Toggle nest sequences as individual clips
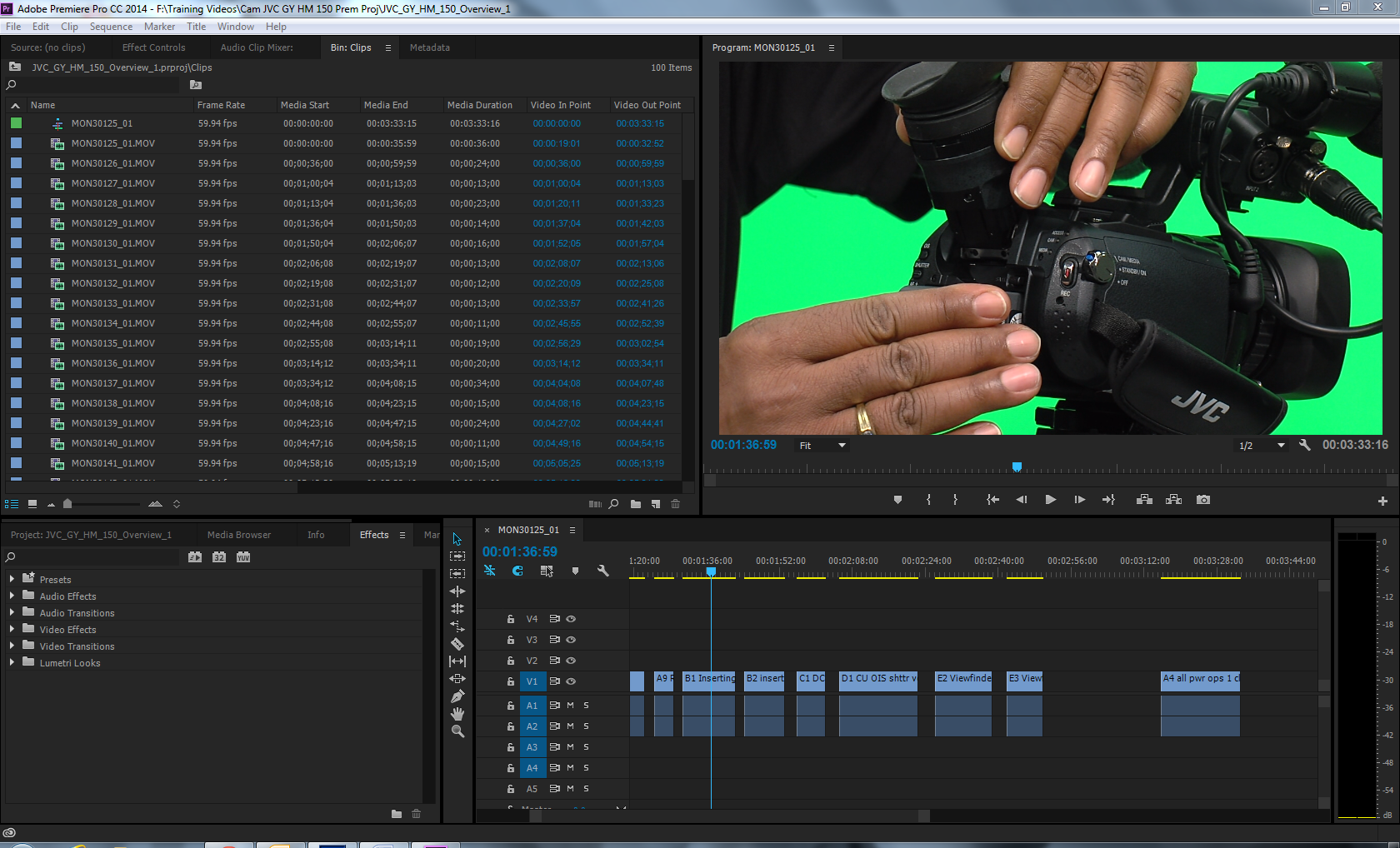This screenshot has width=1400, height=848. (490, 571)
